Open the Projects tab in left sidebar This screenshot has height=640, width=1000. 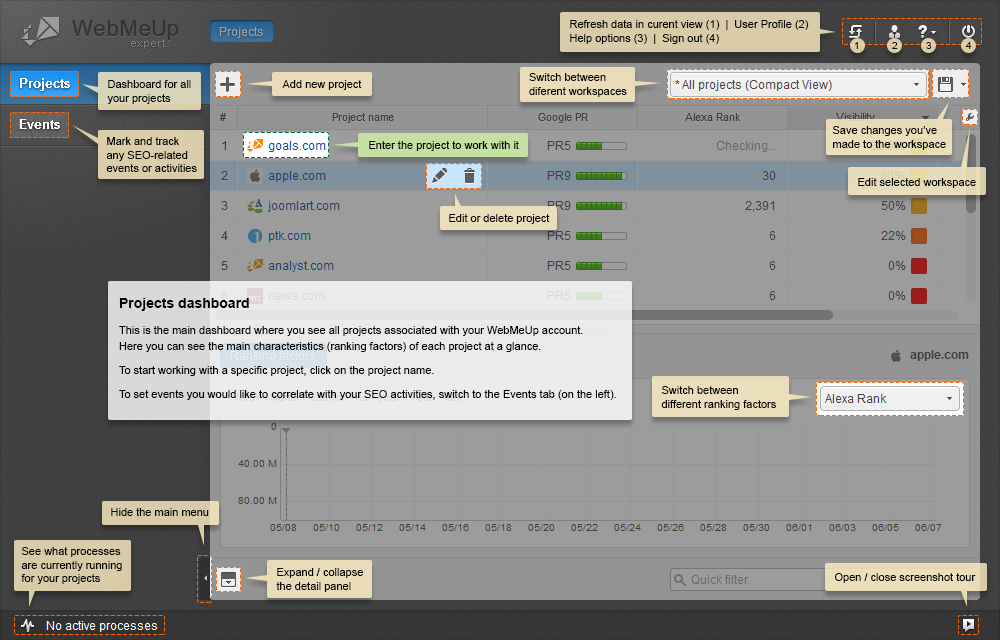(45, 84)
